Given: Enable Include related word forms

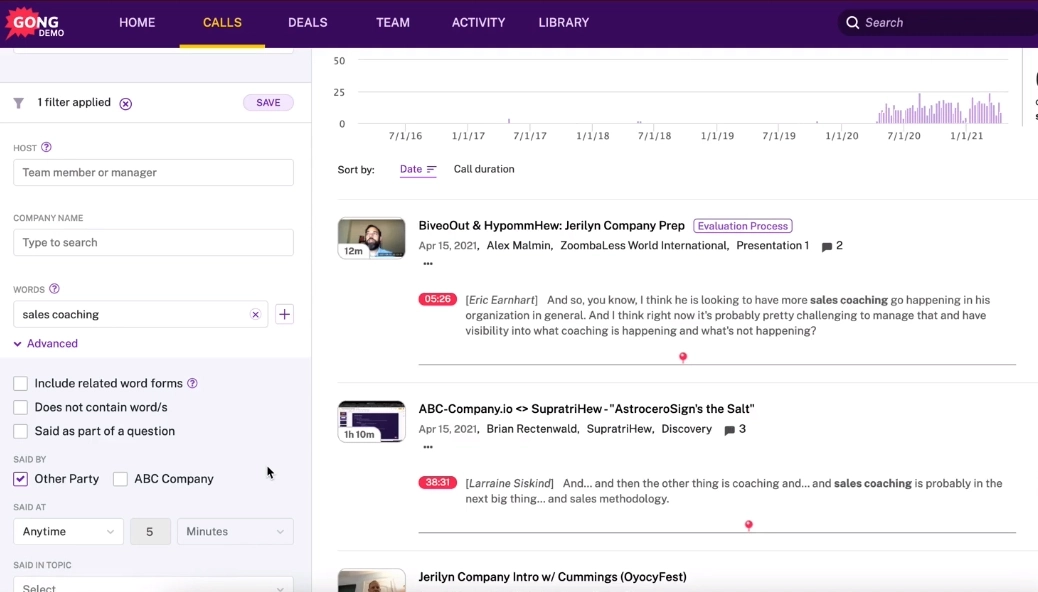Looking at the screenshot, I should point(21,383).
